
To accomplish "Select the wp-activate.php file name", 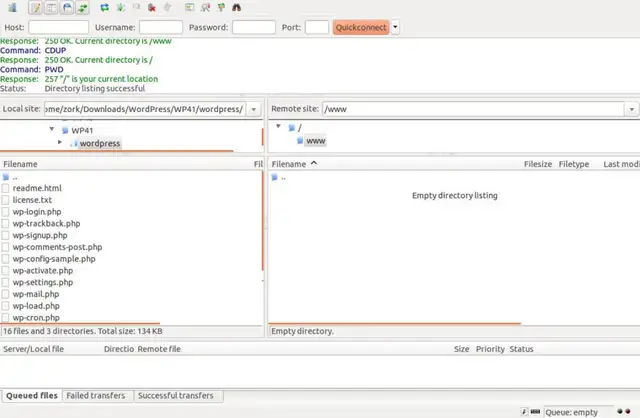I will 43,271.
